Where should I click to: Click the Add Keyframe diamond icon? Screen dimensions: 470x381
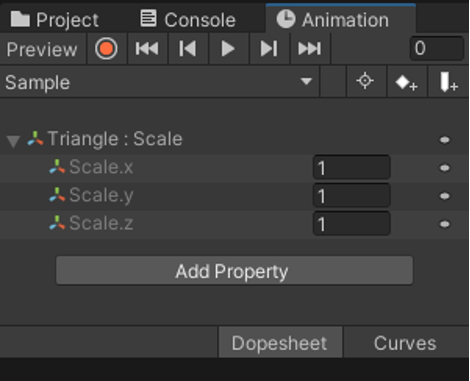pyautogui.click(x=407, y=82)
